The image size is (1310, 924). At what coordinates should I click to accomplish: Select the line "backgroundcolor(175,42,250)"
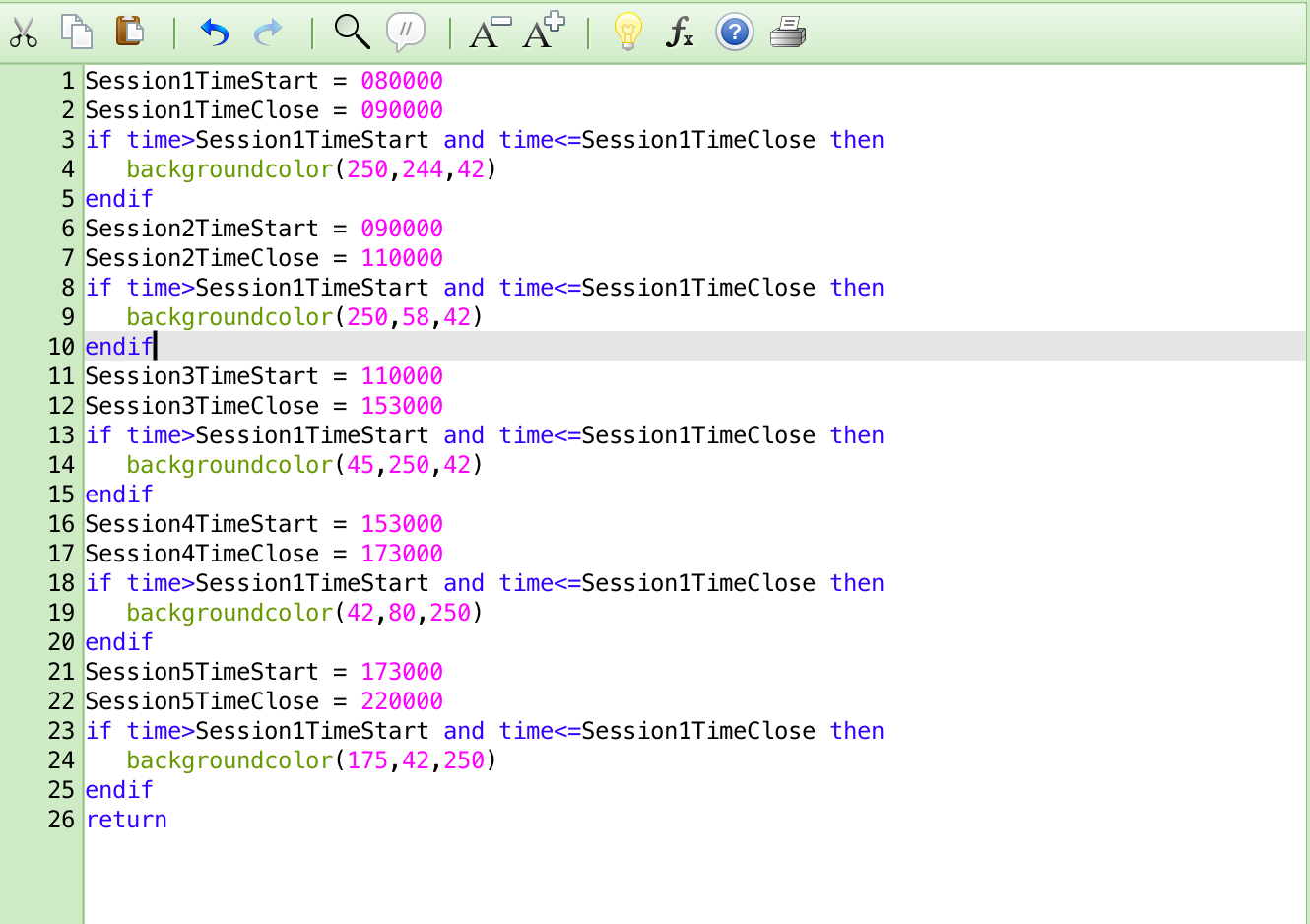[311, 760]
